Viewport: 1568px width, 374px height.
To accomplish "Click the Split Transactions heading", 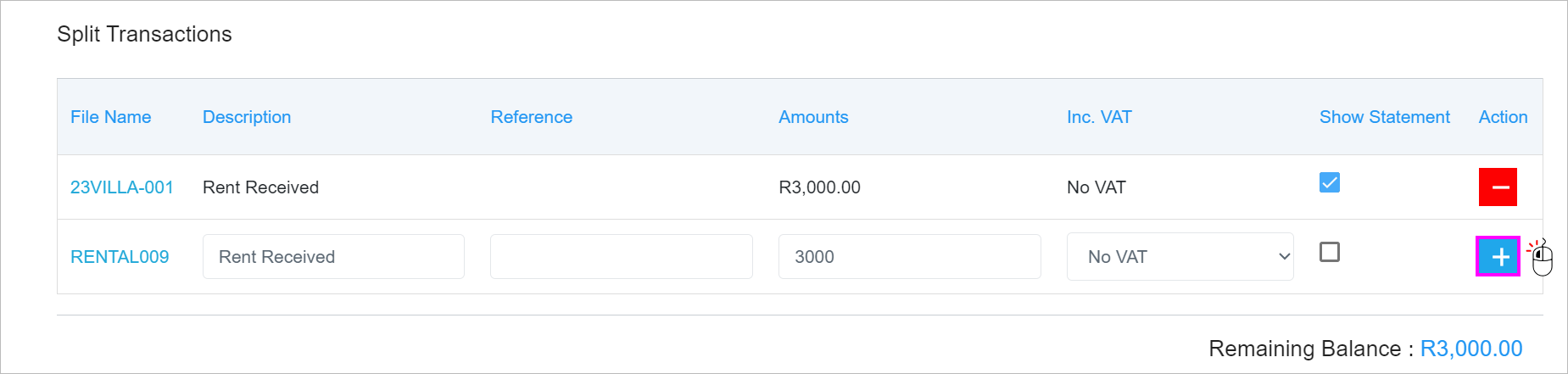I will coord(144,34).
